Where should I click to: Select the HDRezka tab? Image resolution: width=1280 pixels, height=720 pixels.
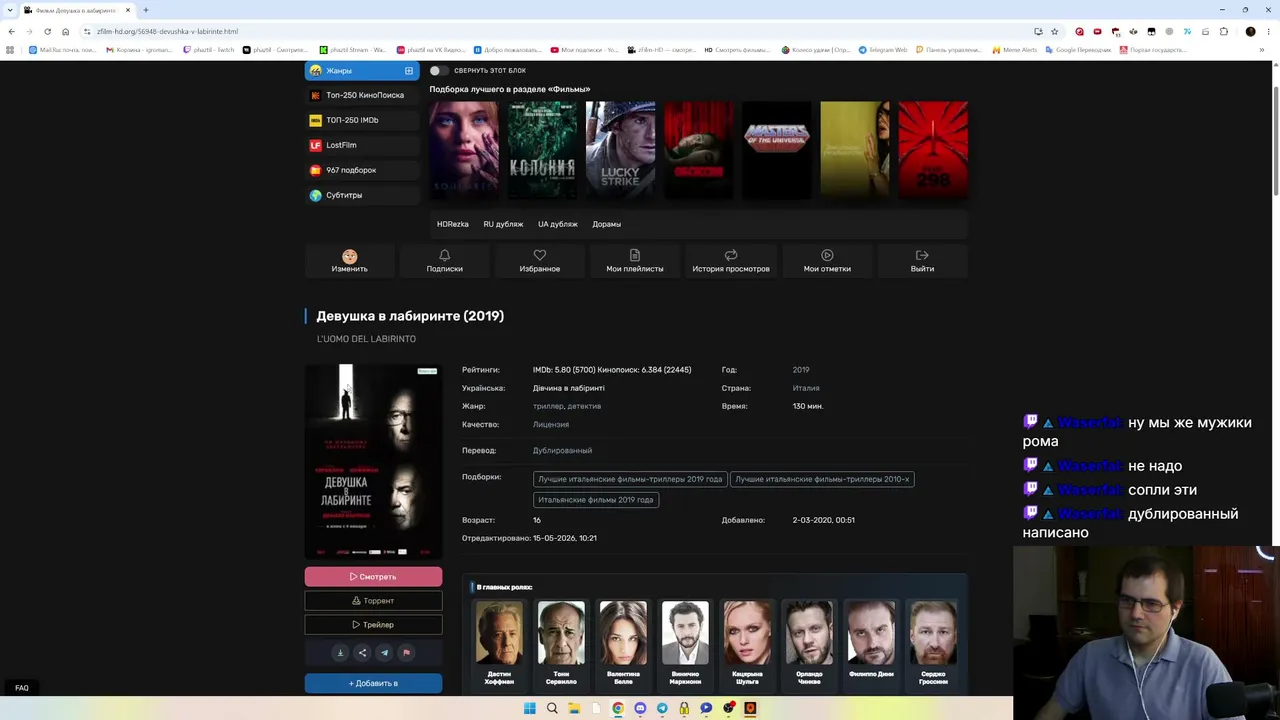452,224
